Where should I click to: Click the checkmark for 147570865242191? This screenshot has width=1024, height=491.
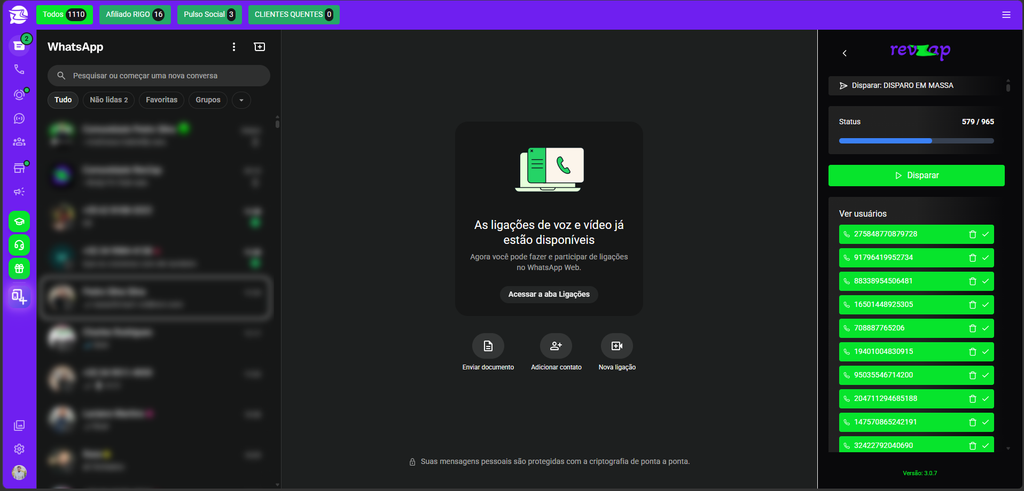click(x=985, y=422)
